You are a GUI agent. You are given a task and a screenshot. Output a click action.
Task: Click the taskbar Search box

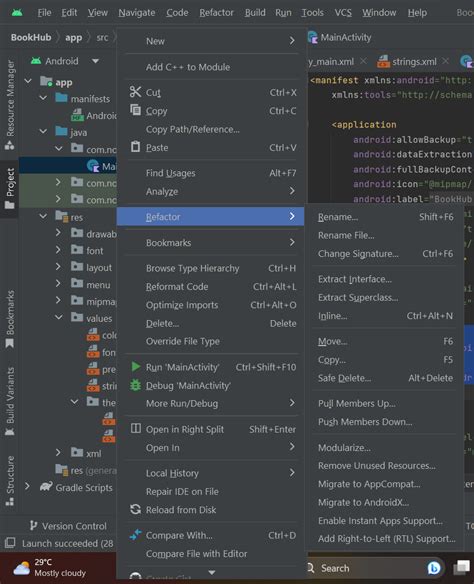374,568
